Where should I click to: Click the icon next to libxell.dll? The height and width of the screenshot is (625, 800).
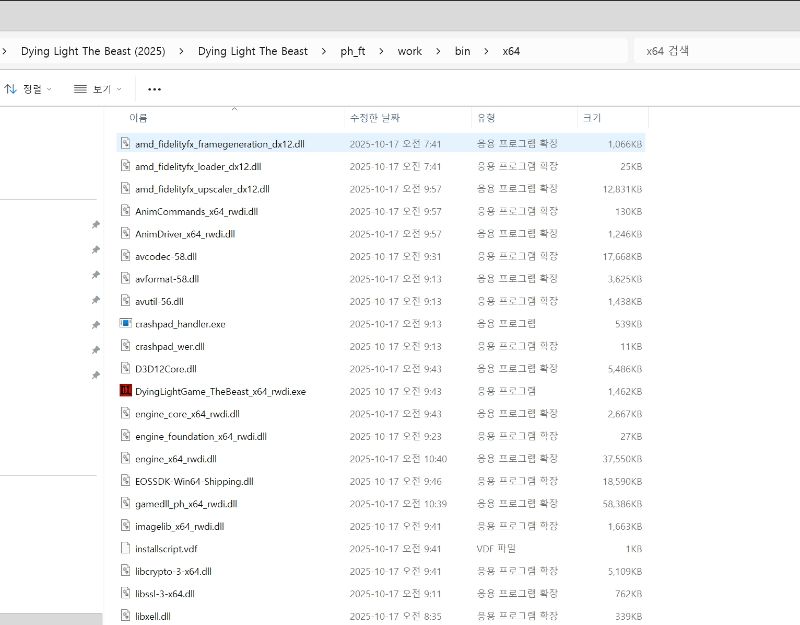pyautogui.click(x=126, y=616)
